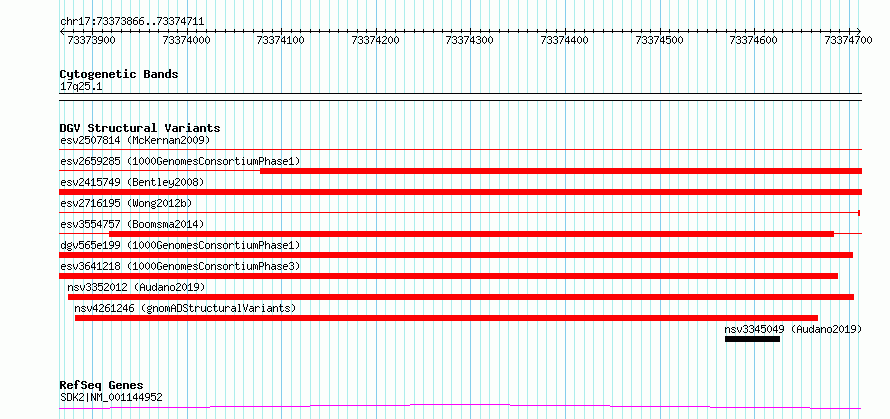Click ruler position 73374500
Screen dimensions: 890x419
(659, 40)
